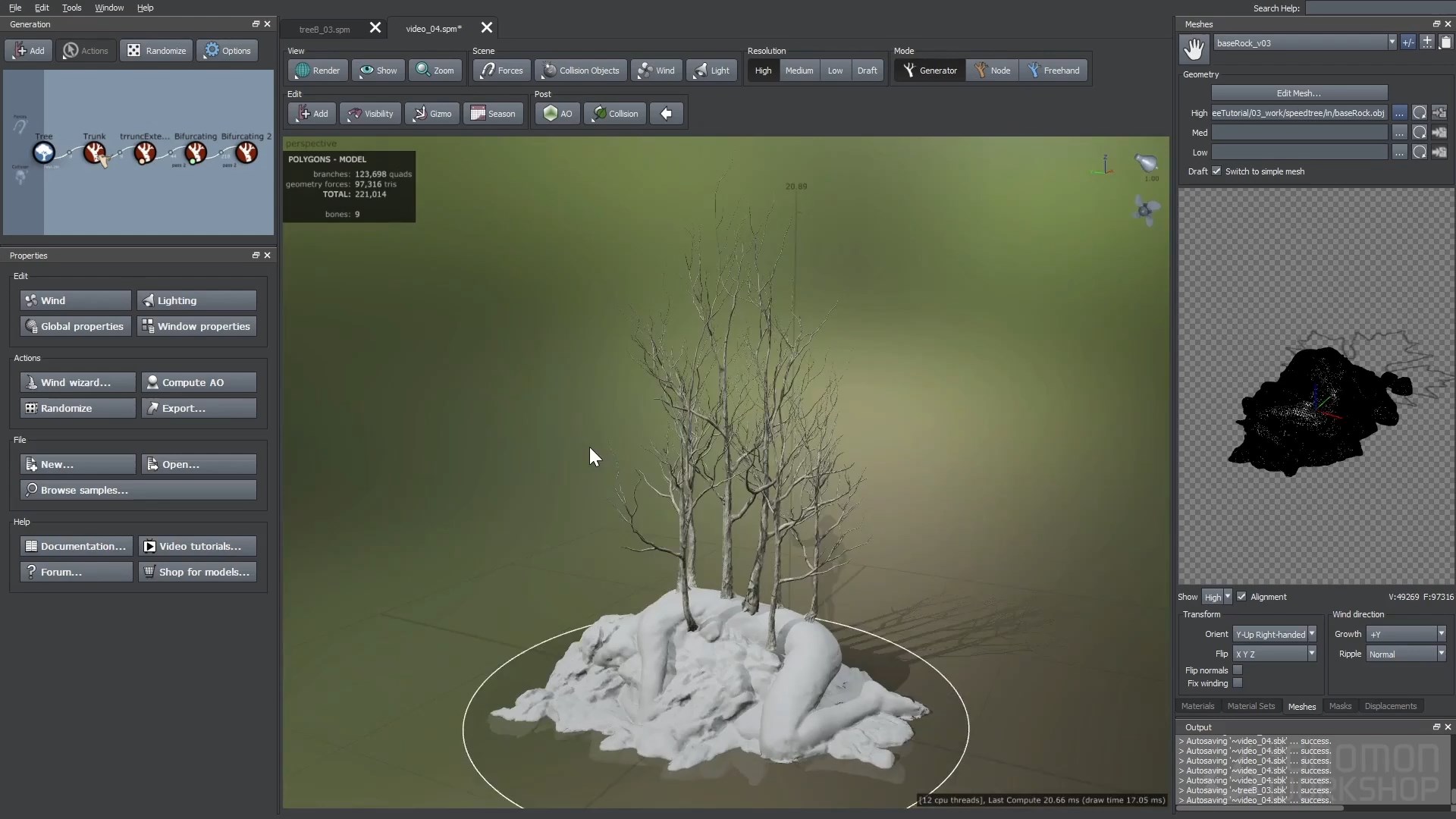The image size is (1456, 819).
Task: Open the Show options in View section
Action: [x=378, y=70]
